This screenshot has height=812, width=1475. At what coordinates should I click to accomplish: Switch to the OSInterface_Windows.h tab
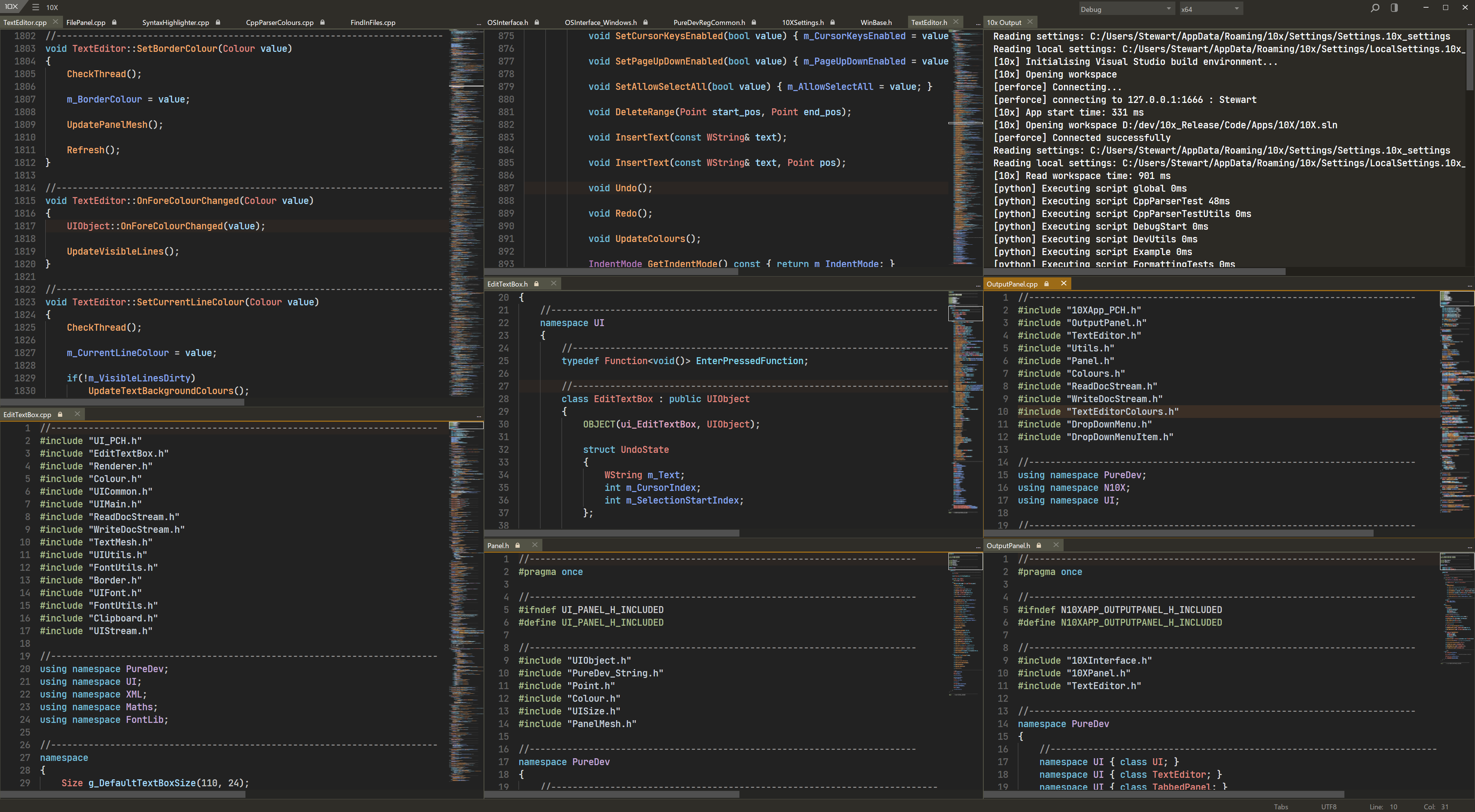[x=601, y=22]
